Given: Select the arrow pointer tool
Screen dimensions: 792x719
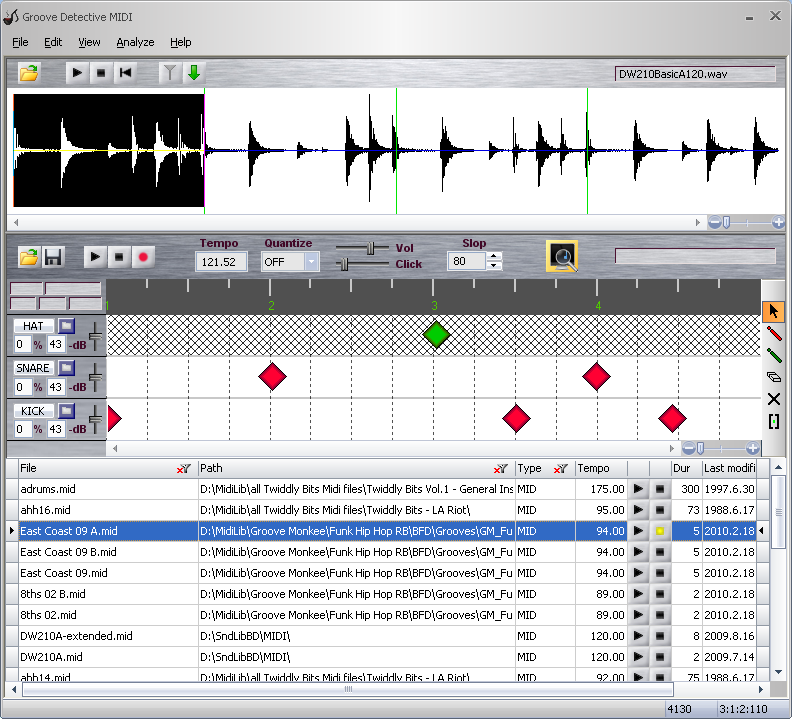Looking at the screenshot, I should coord(773,311).
